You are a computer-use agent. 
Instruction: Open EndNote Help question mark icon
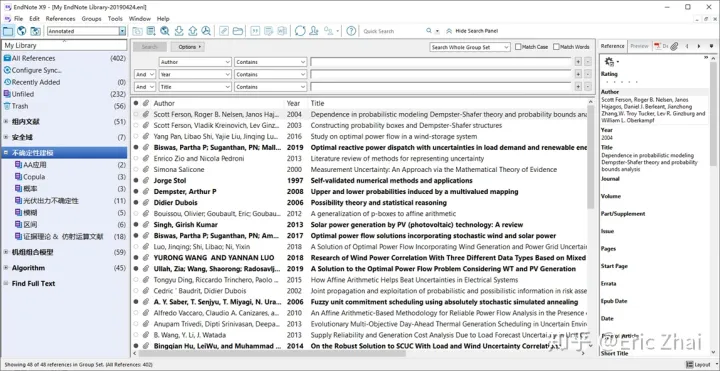pyautogui.click(x=351, y=31)
